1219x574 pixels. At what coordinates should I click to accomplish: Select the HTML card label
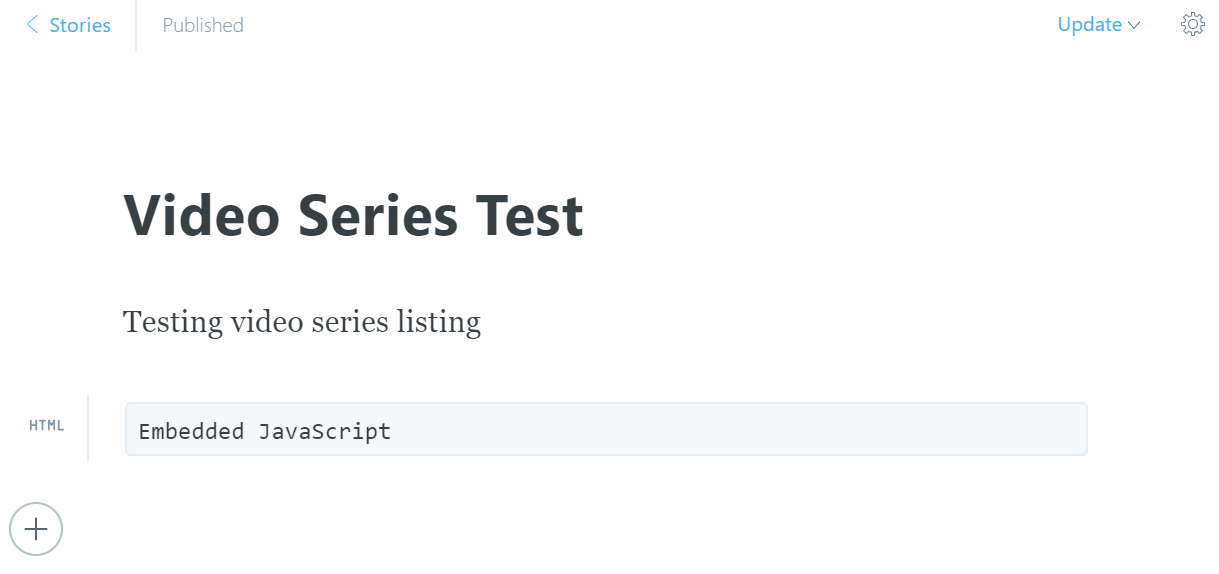(x=47, y=426)
